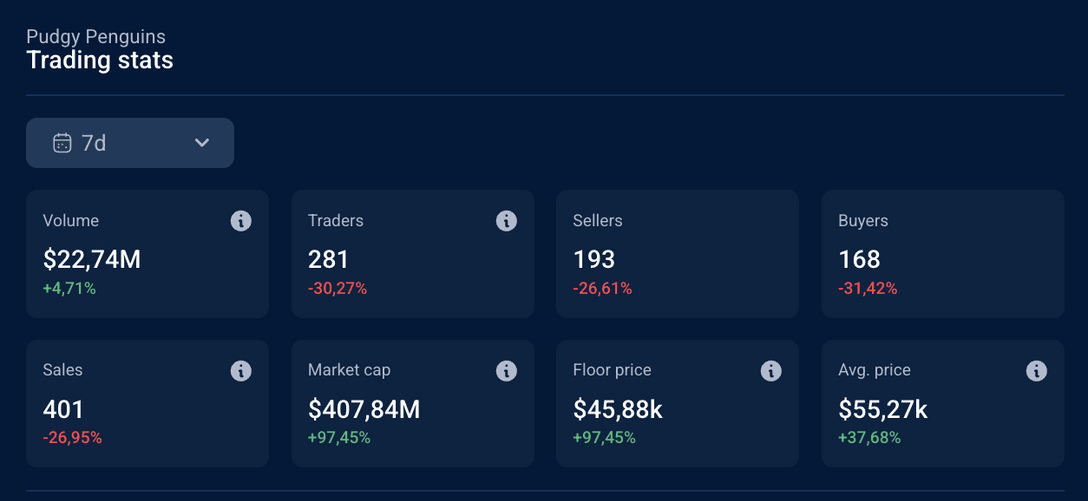Screen dimensions: 1088x501
Task: Open the Avg. price info icon
Action: (x=1037, y=371)
